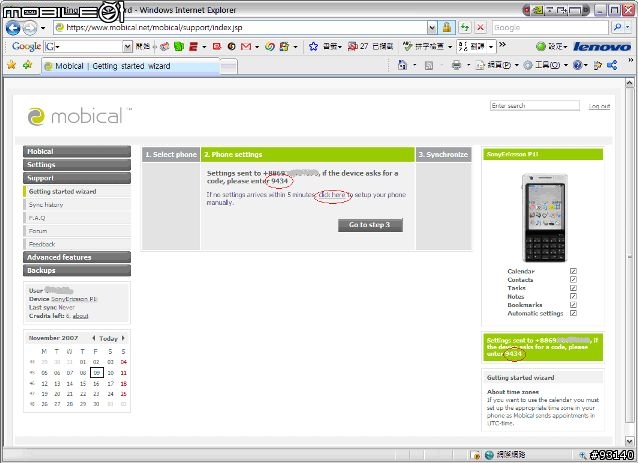This screenshot has width=638, height=463.
Task: Open the Settings sidebar menu
Action: pyautogui.click(x=77, y=165)
